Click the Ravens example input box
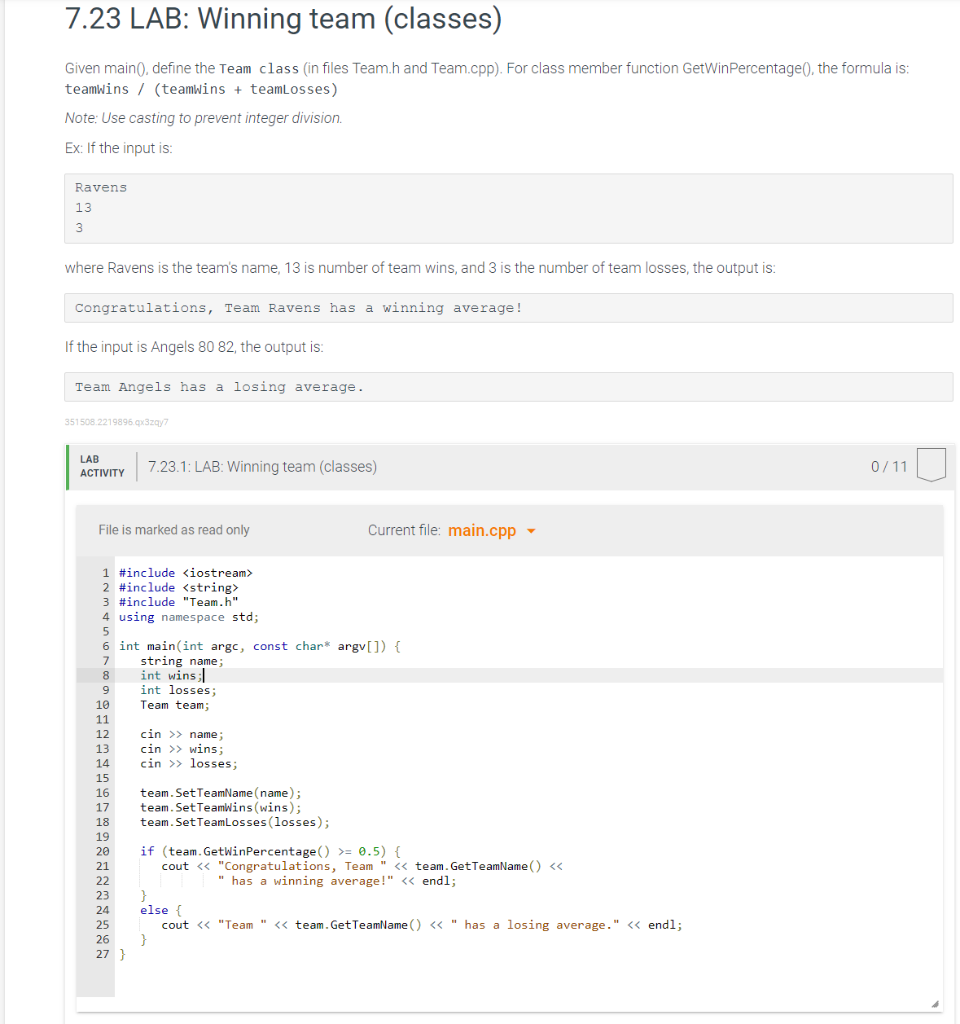This screenshot has width=960, height=1024. point(509,207)
